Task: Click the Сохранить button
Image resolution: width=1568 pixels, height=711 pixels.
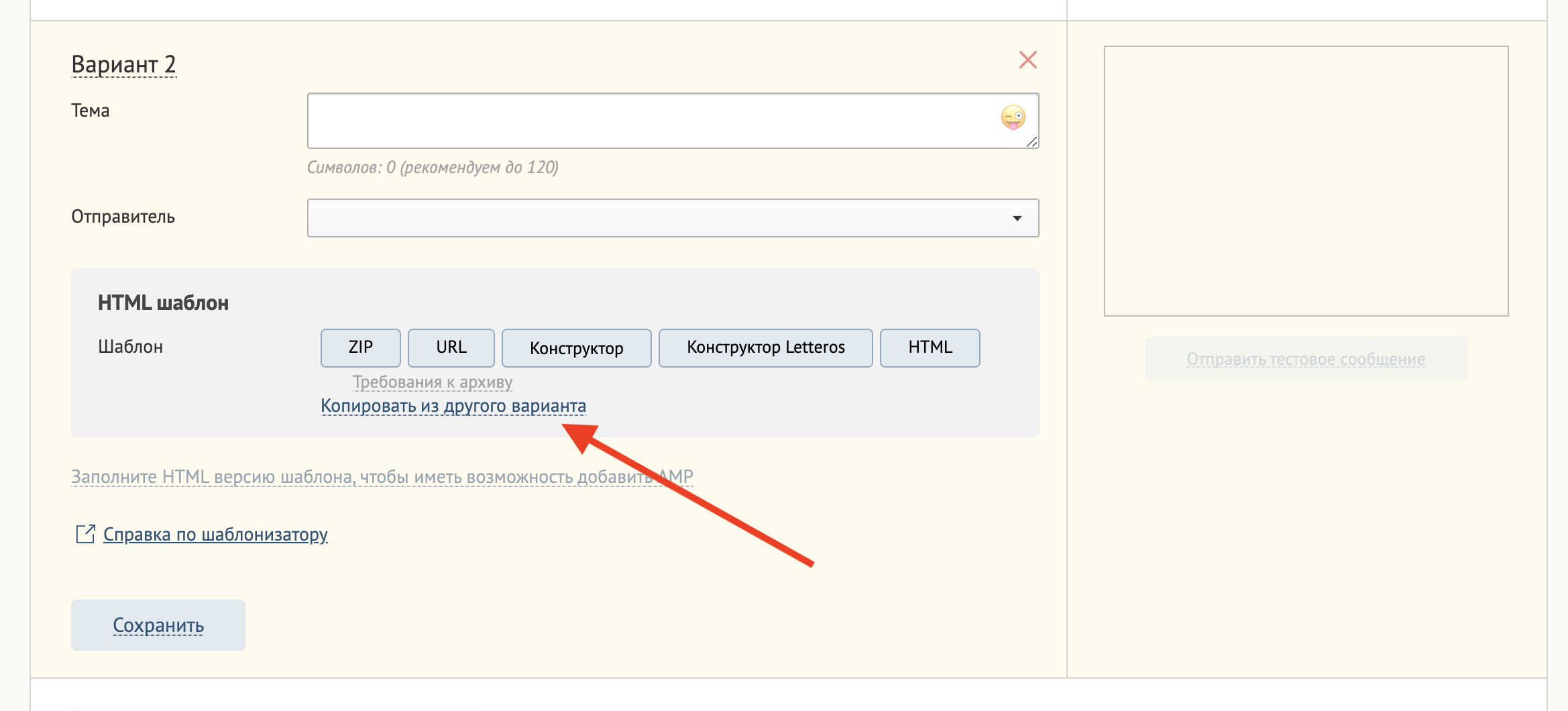Action: click(158, 625)
